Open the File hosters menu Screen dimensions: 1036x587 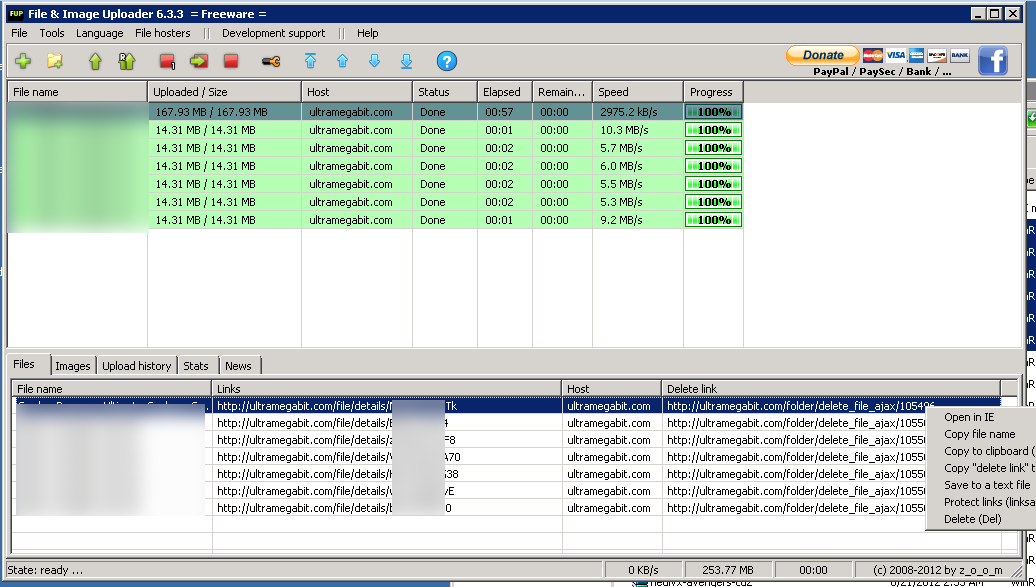163,33
